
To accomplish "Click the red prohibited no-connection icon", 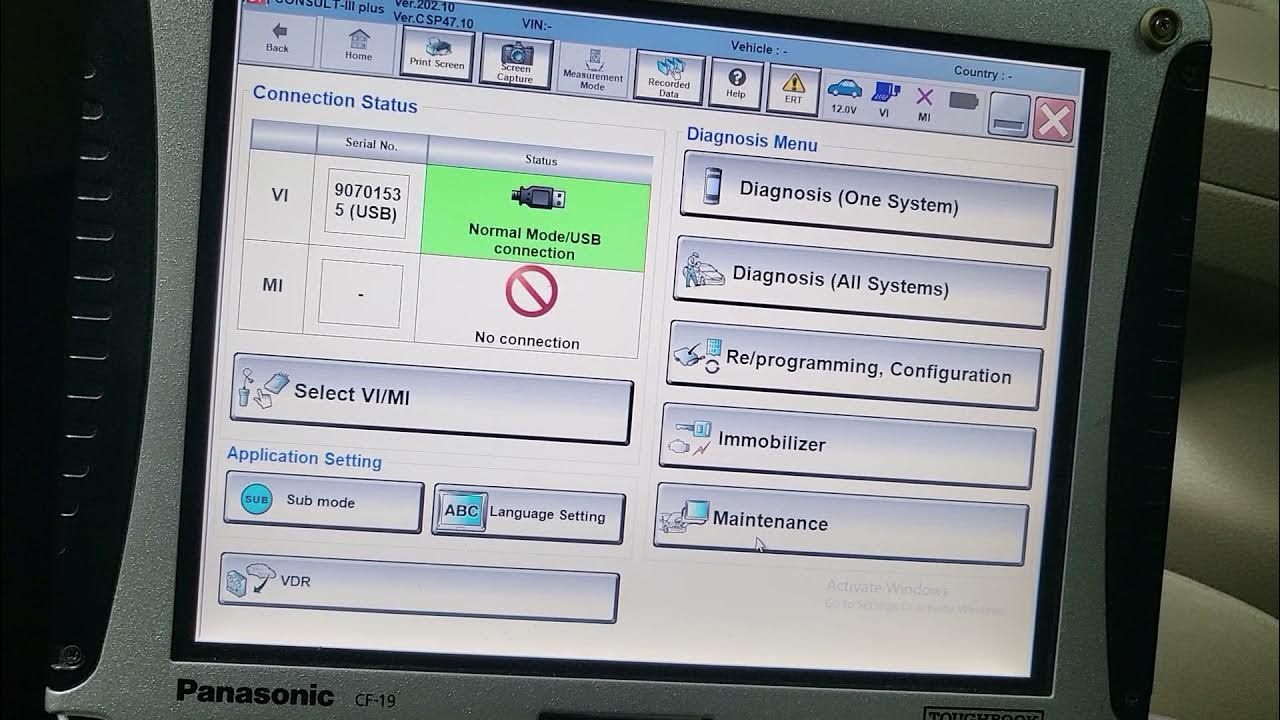I will 531,292.
